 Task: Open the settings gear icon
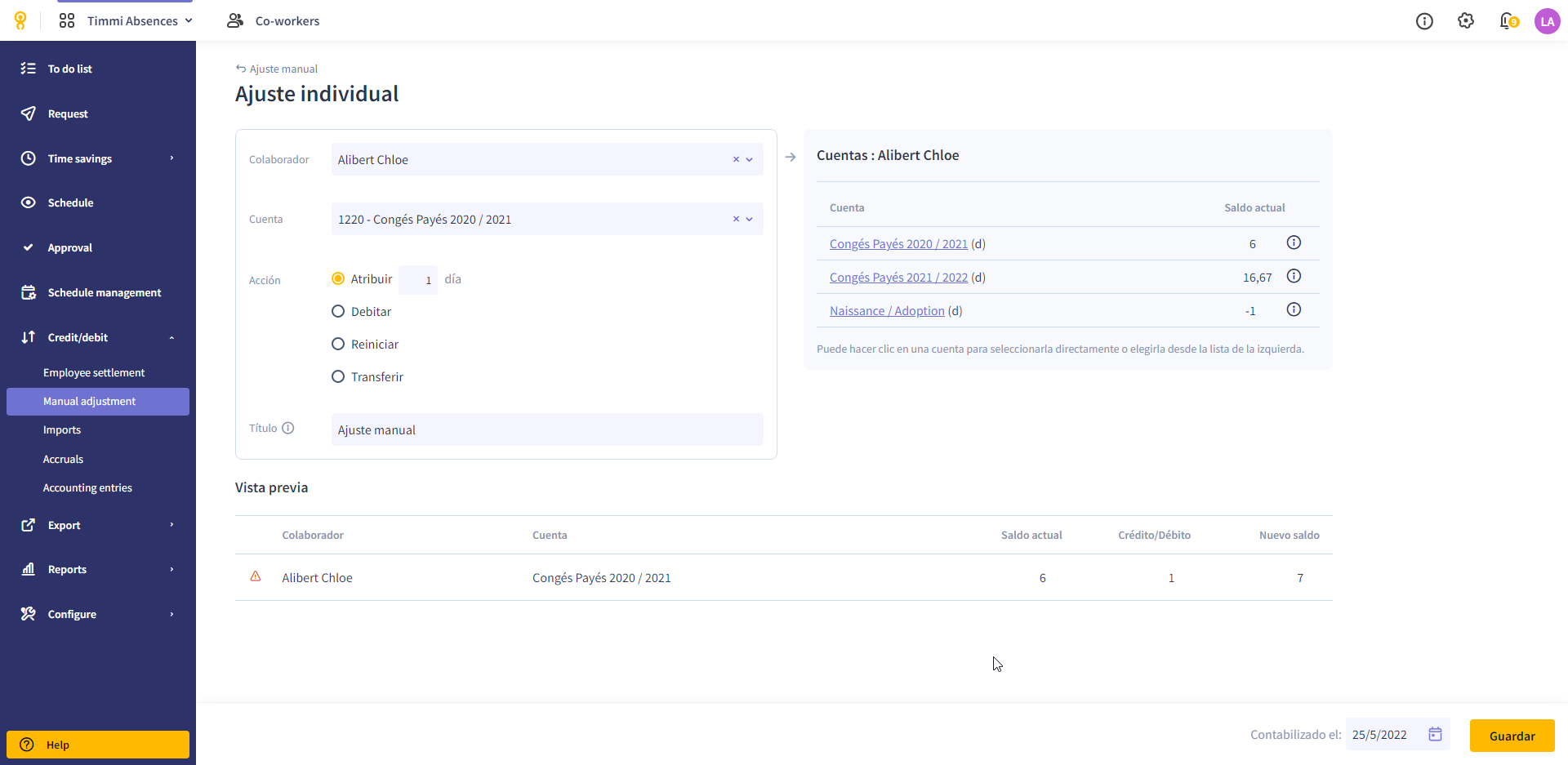(x=1466, y=20)
